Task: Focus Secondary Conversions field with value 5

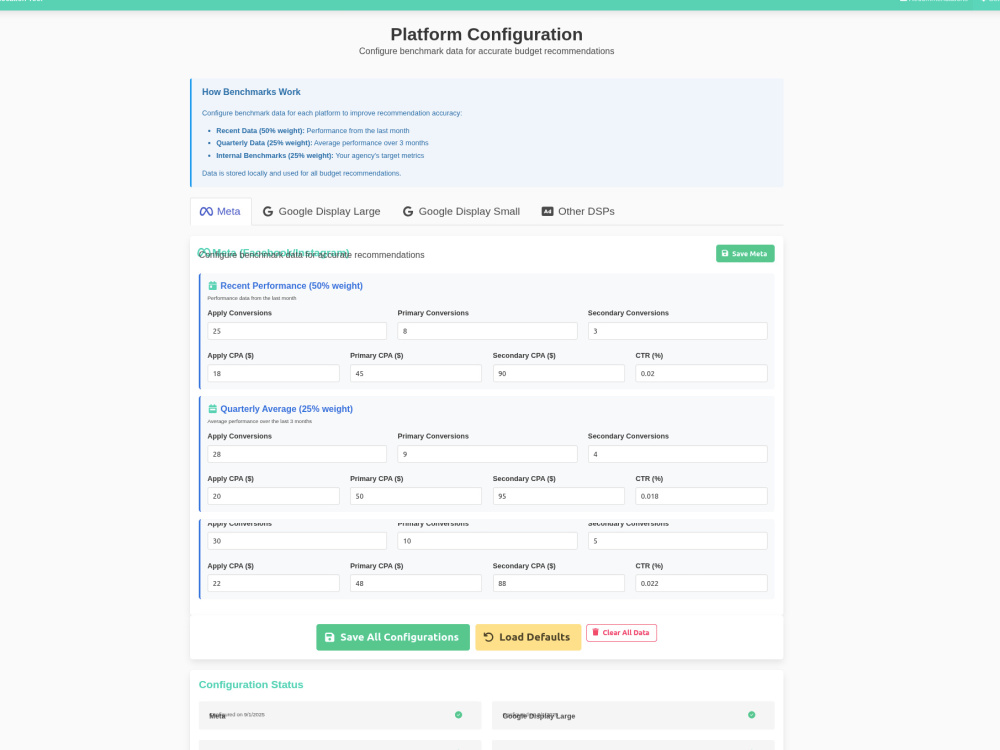Action: click(x=677, y=541)
